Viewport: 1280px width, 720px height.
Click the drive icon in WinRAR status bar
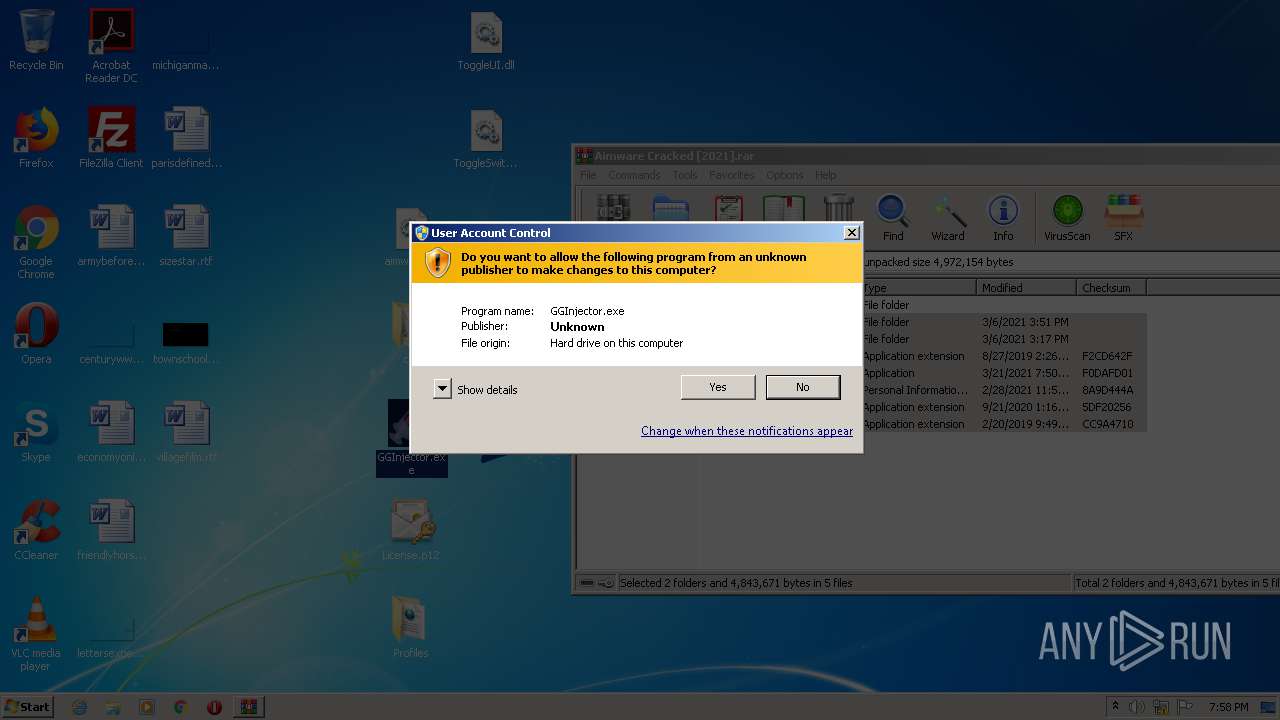pos(587,583)
